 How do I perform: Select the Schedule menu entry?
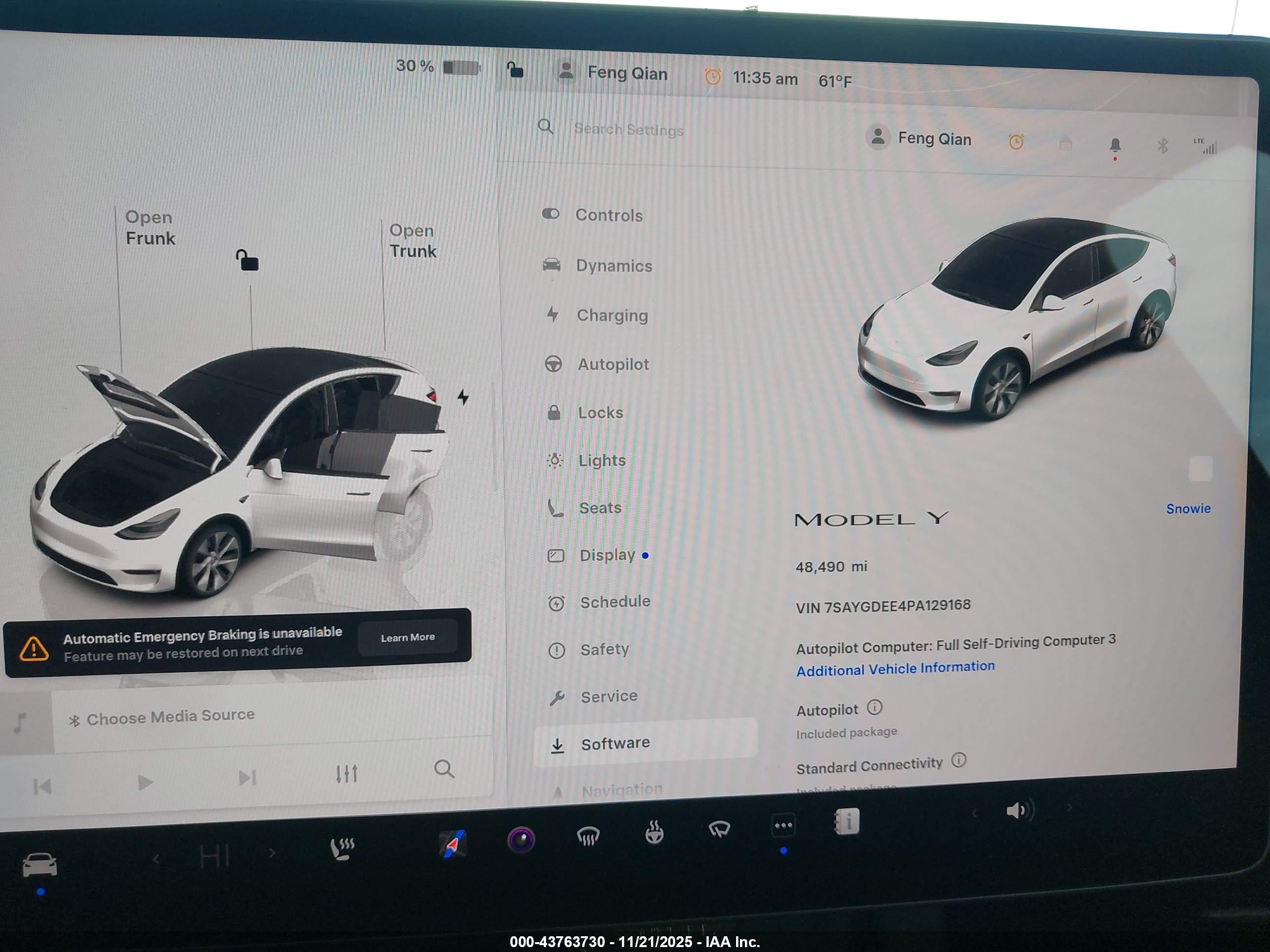[x=599, y=602]
